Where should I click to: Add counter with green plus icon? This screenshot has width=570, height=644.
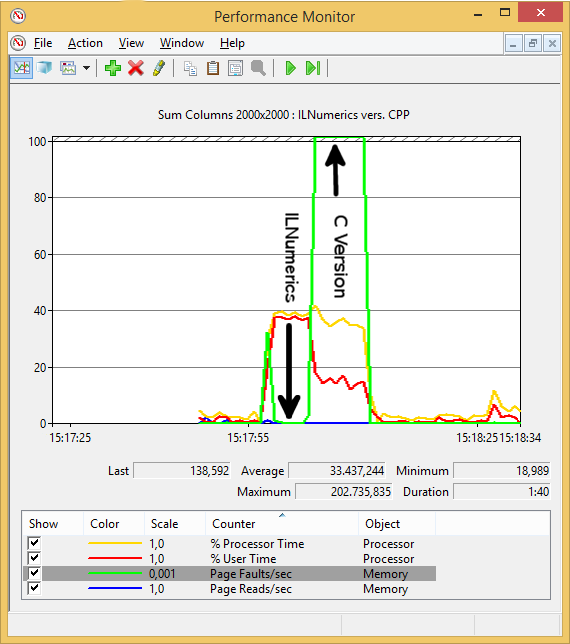pyautogui.click(x=113, y=68)
